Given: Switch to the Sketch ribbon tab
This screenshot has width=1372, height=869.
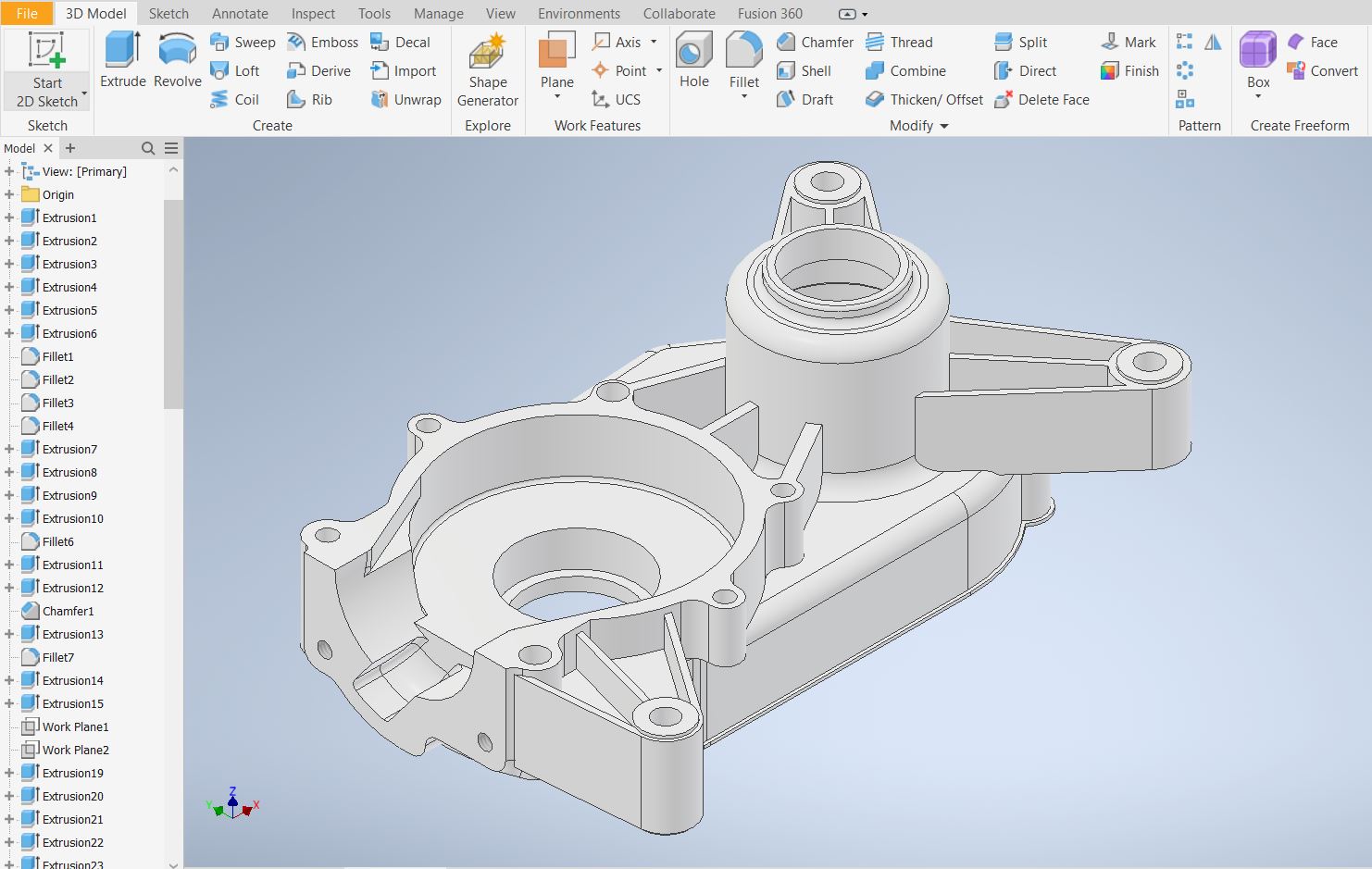Looking at the screenshot, I should pos(168,14).
